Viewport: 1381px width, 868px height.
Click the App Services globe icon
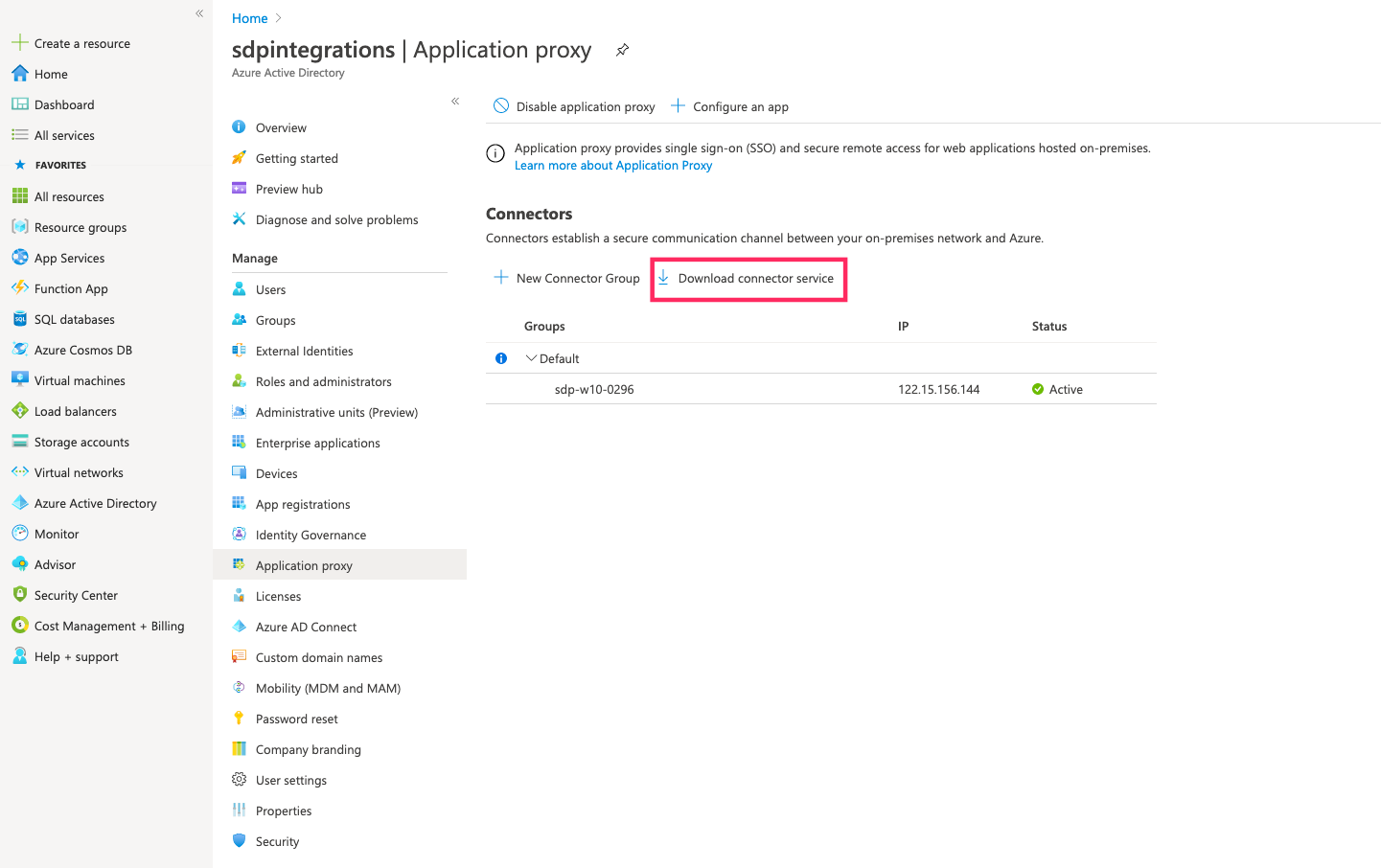point(19,258)
